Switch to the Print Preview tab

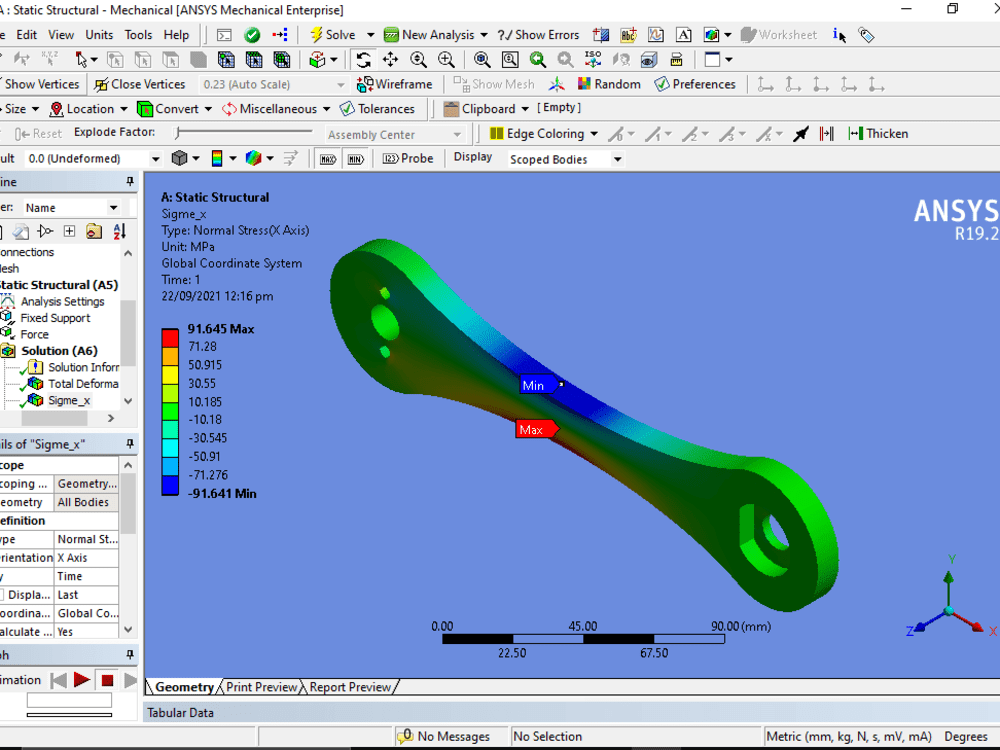pos(260,687)
